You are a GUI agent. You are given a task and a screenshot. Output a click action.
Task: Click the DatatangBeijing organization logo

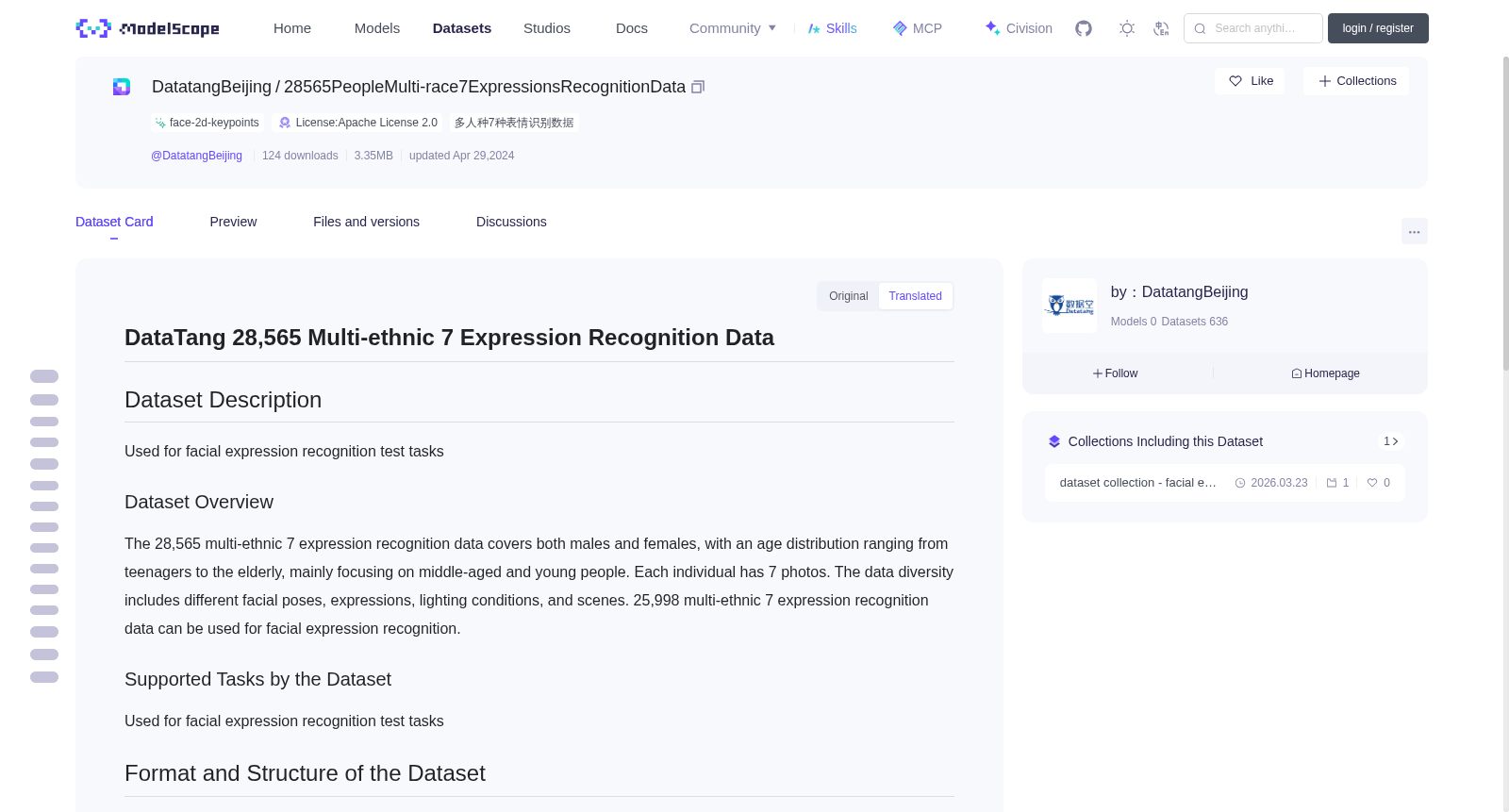click(1070, 306)
